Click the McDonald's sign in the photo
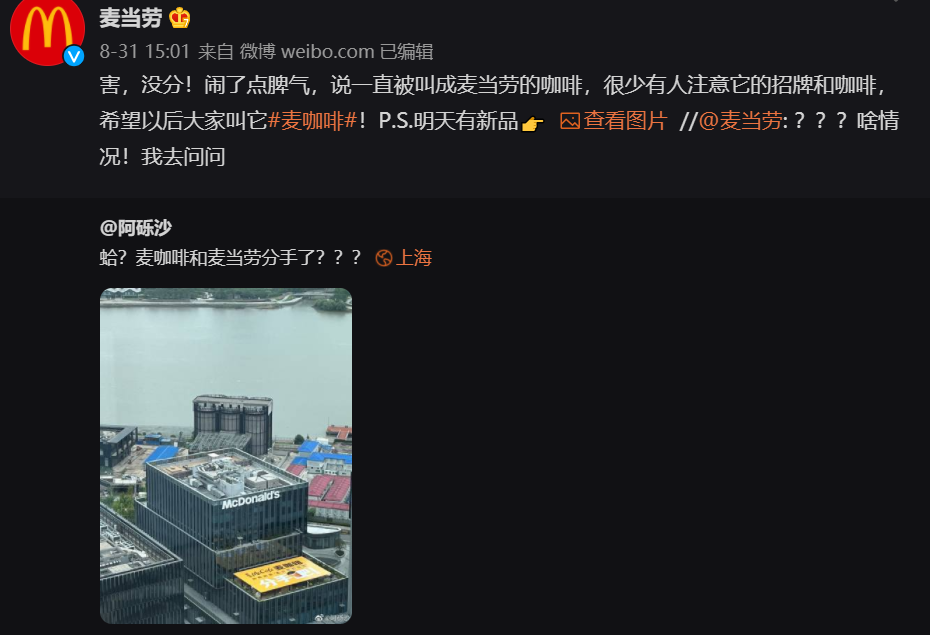 pyautogui.click(x=250, y=499)
